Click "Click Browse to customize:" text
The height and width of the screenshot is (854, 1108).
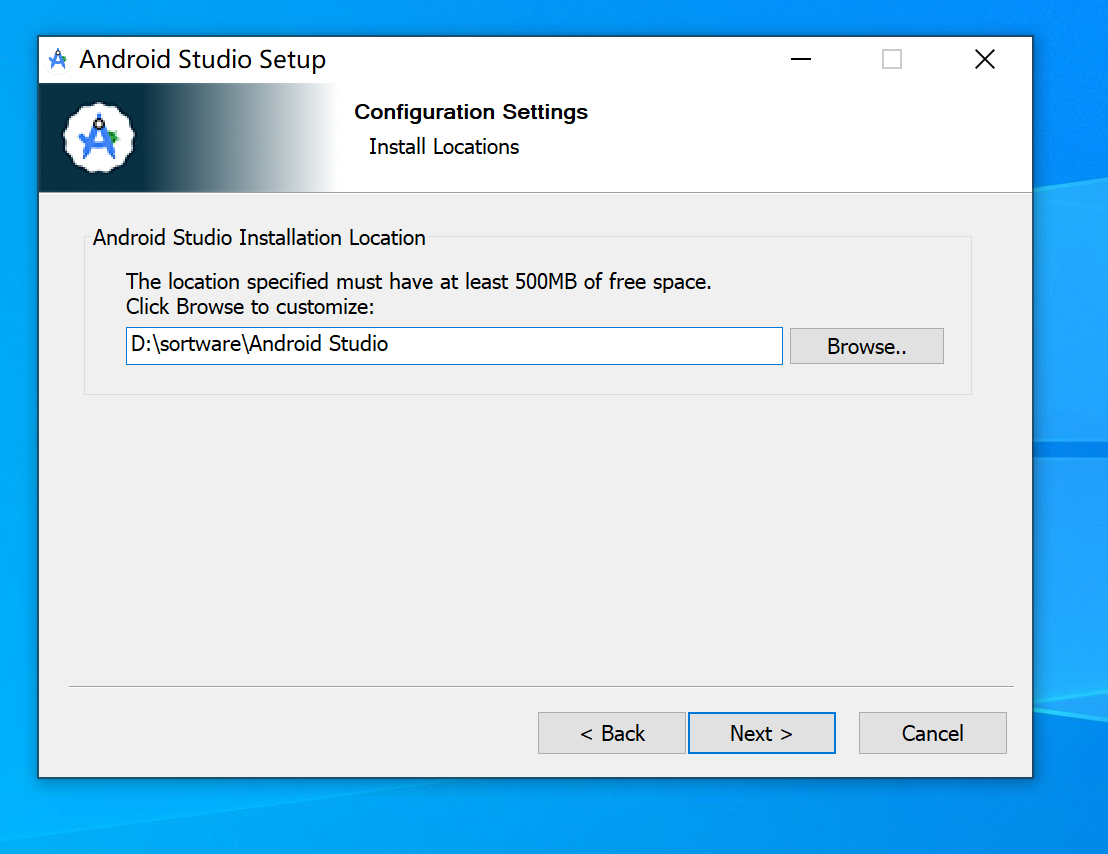pos(250,307)
